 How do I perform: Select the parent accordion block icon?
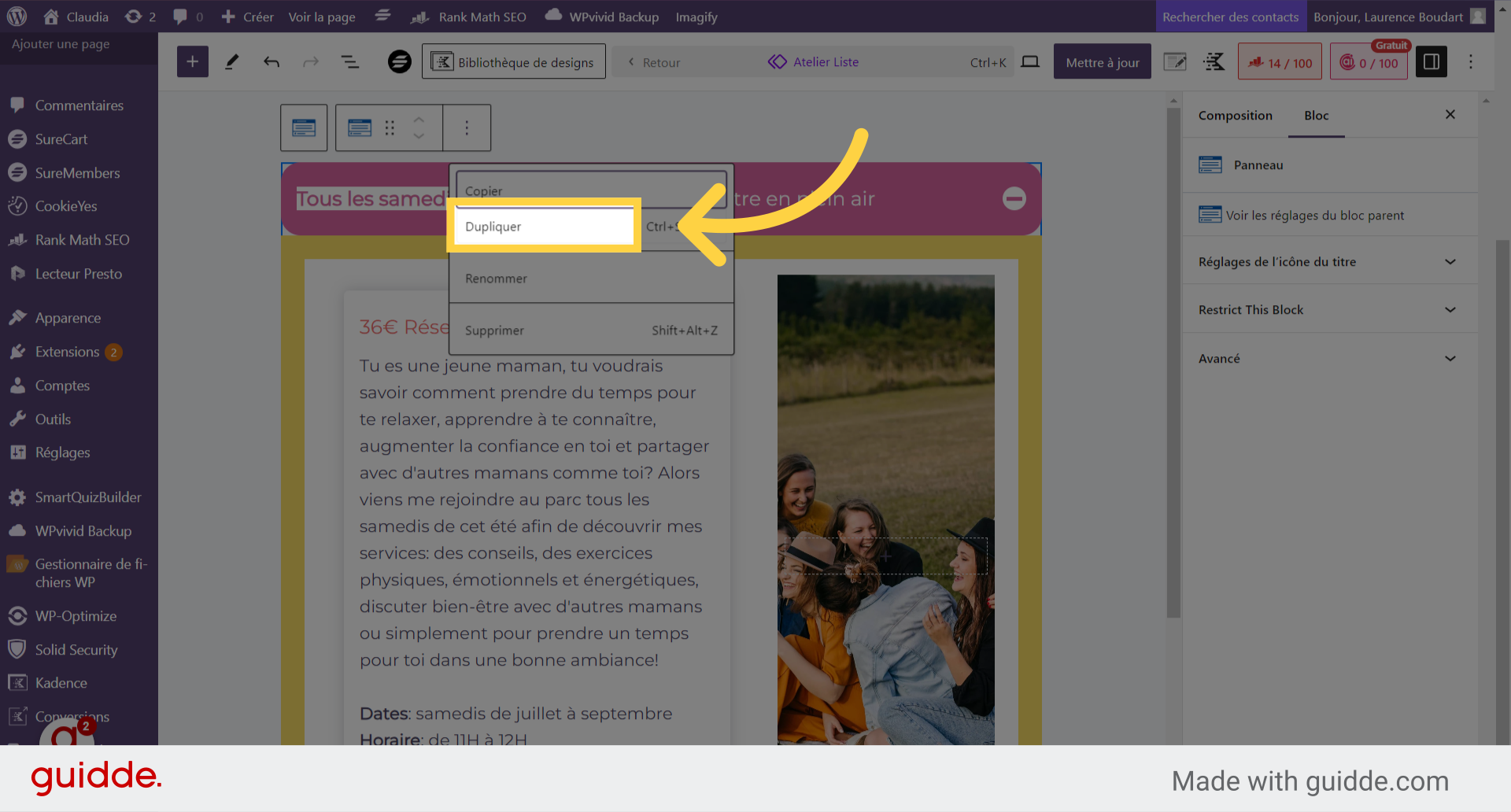[304, 127]
